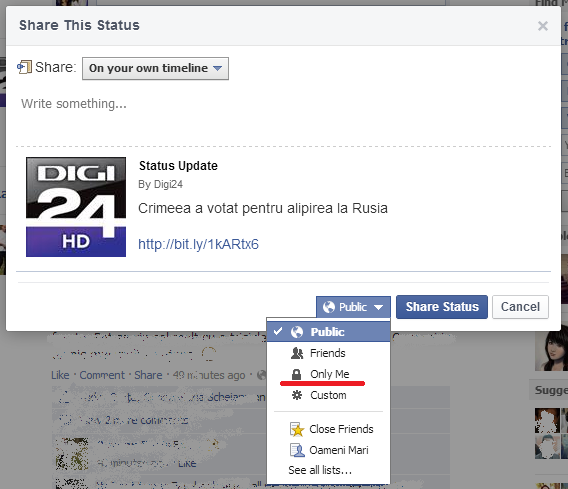The image size is (568, 489).
Task: Click the globe icon in Public menu entry
Action: pyautogui.click(x=297, y=332)
